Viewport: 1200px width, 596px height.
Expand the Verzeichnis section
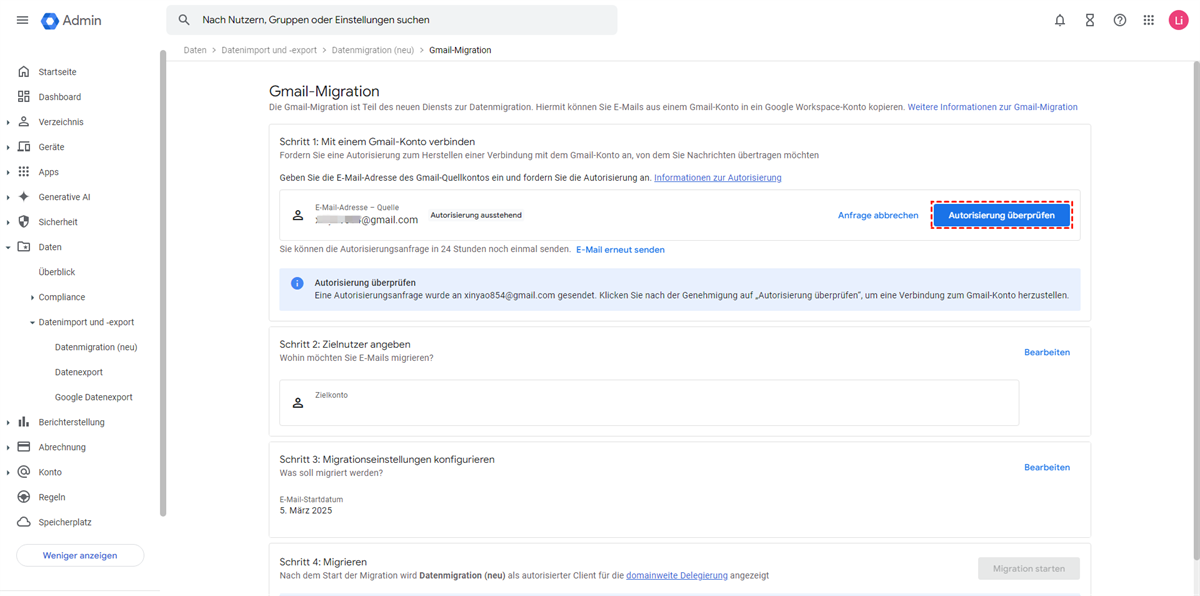pyautogui.click(x=8, y=122)
